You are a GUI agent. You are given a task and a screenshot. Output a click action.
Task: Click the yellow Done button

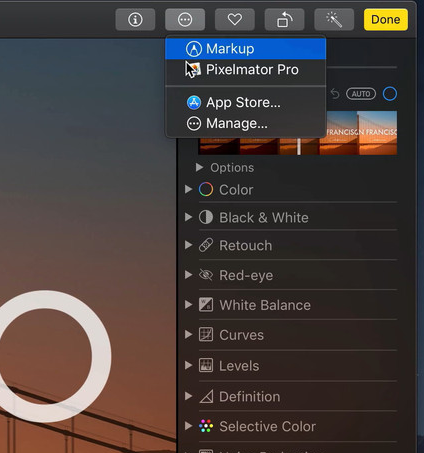coord(386,20)
